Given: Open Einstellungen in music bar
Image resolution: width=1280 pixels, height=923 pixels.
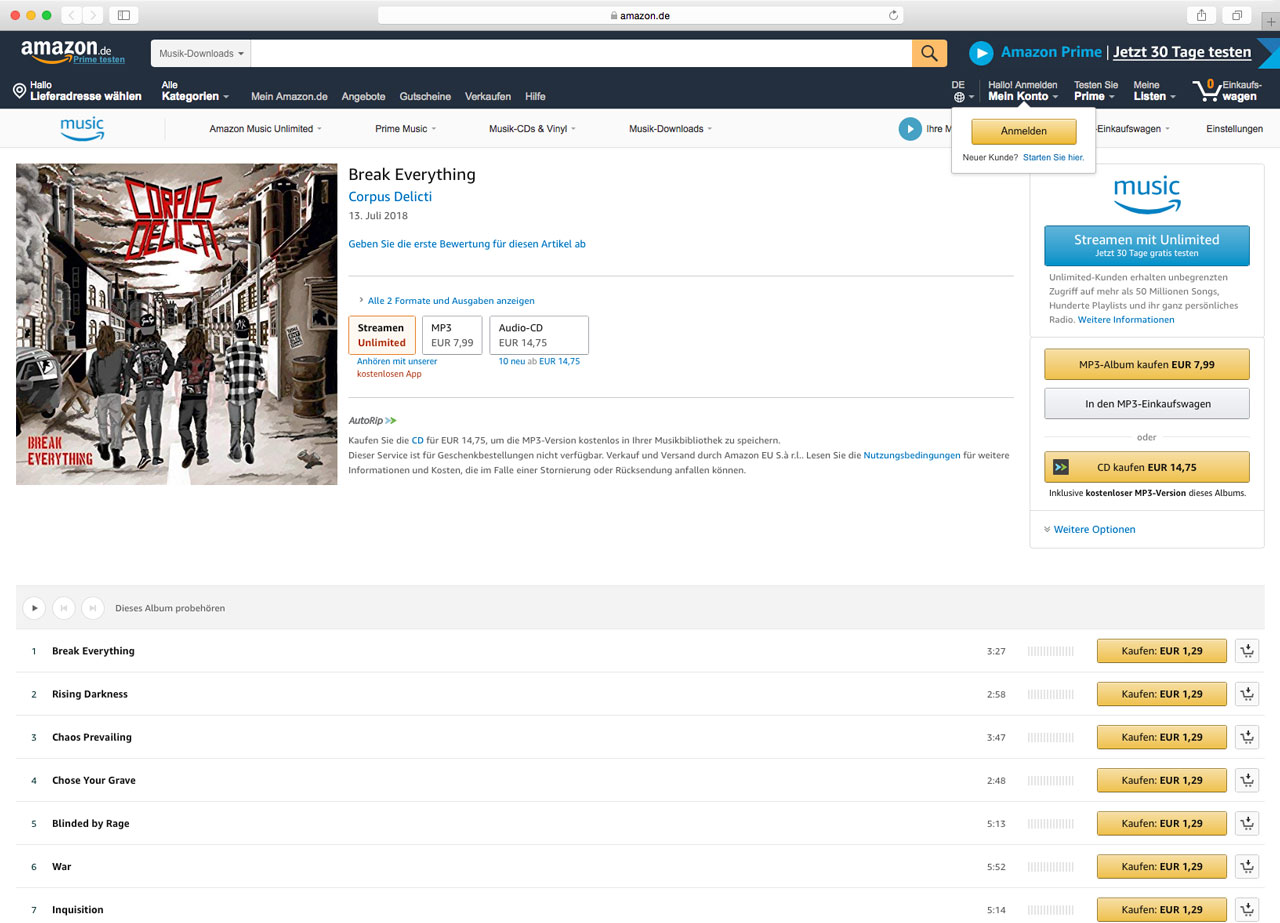Looking at the screenshot, I should 1234,128.
